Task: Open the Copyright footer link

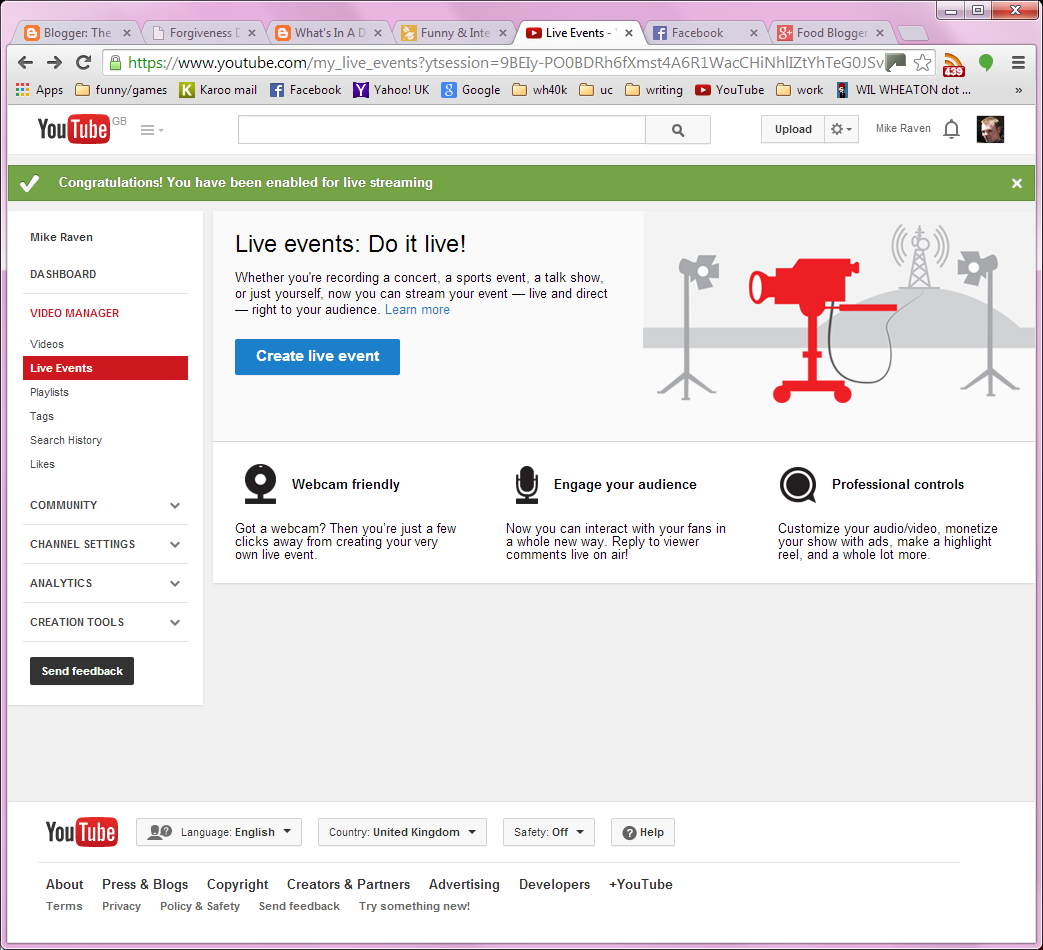Action: point(237,884)
